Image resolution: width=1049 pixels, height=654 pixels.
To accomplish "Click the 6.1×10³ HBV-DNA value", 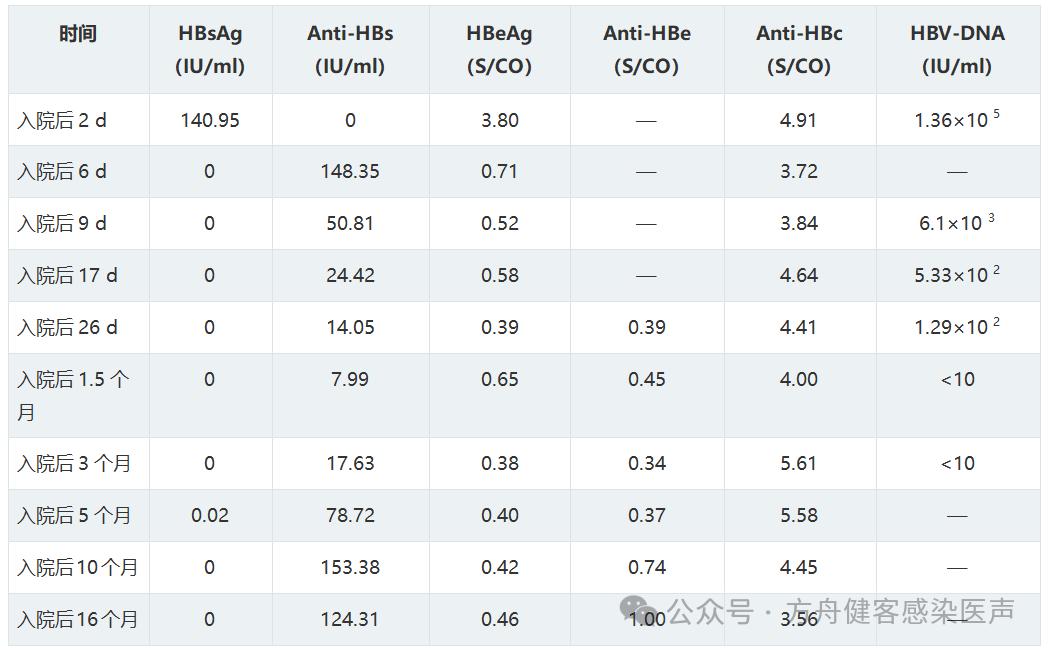I will [x=957, y=222].
